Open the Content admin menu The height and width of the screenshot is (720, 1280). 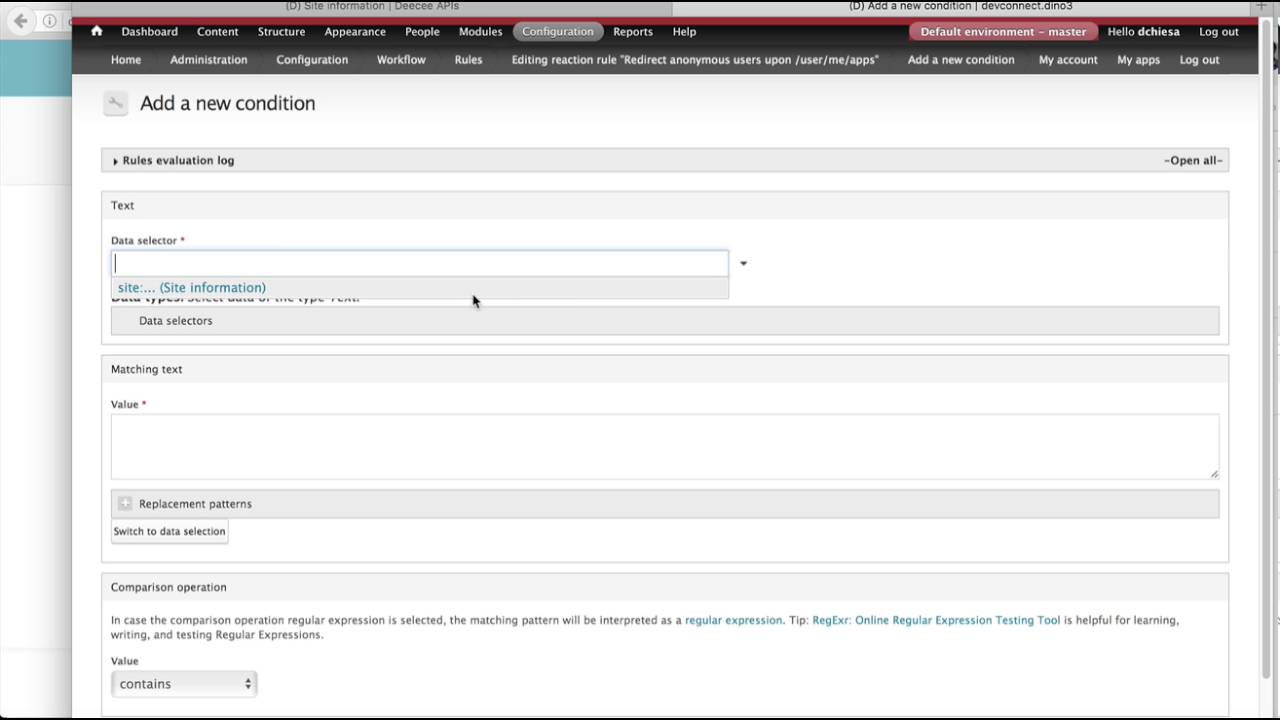218,31
